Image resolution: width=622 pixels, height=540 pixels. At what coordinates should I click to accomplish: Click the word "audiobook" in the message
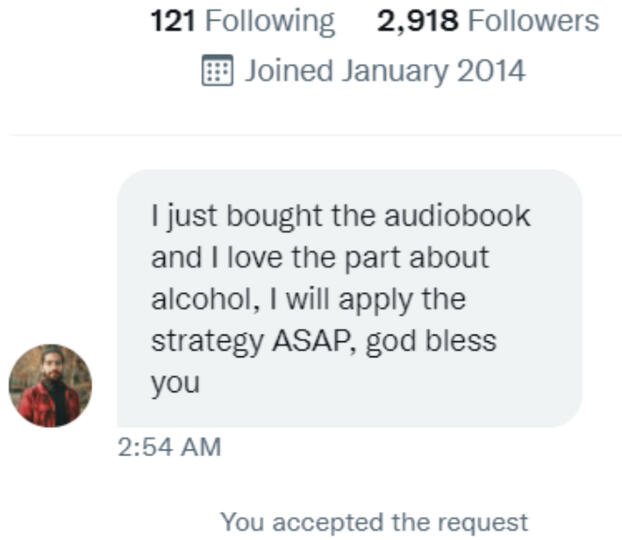click(459, 215)
